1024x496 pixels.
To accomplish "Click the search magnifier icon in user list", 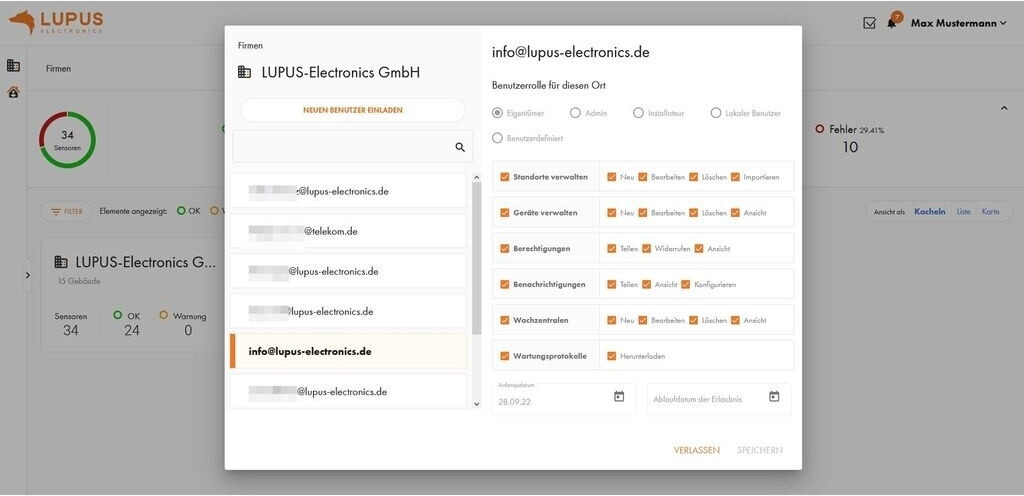I will [460, 147].
